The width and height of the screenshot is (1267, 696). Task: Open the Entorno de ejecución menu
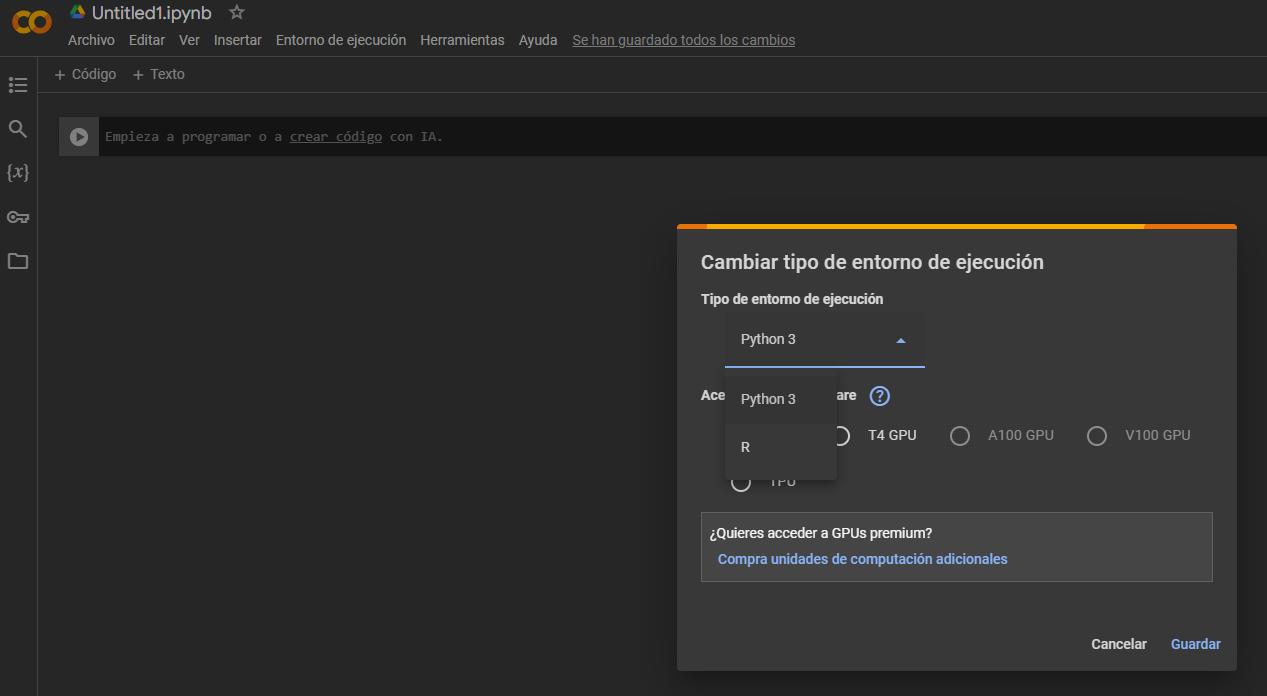(x=340, y=40)
